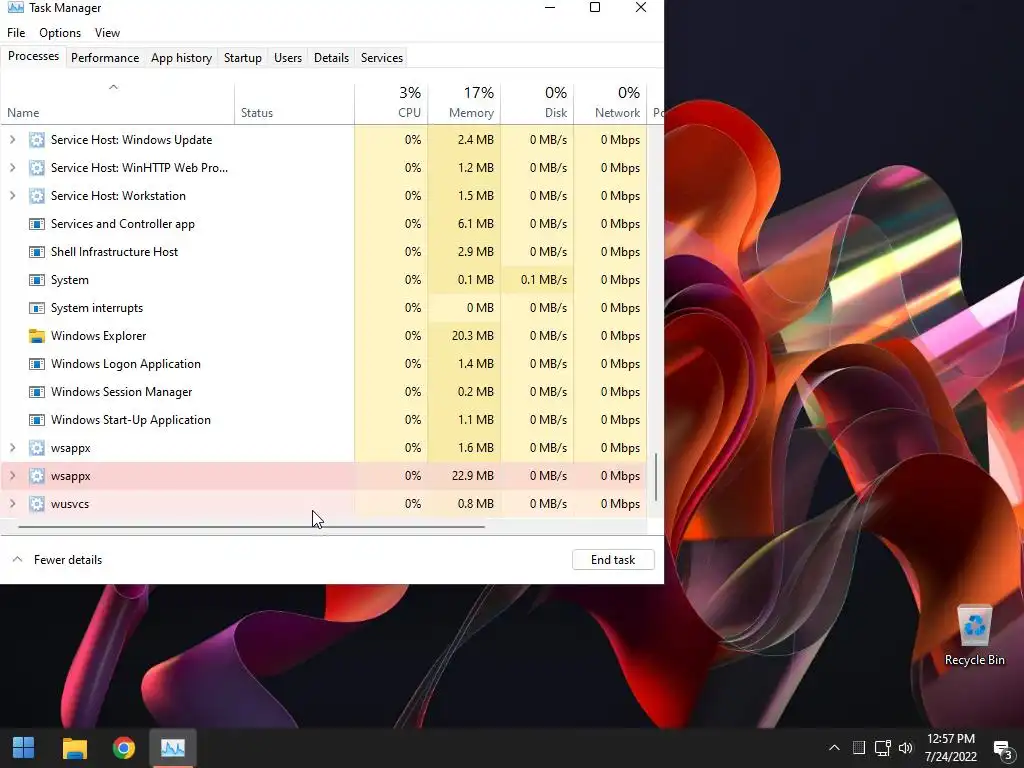This screenshot has width=1024, height=768.
Task: Open the Recycle Bin desktop icon
Action: (974, 635)
